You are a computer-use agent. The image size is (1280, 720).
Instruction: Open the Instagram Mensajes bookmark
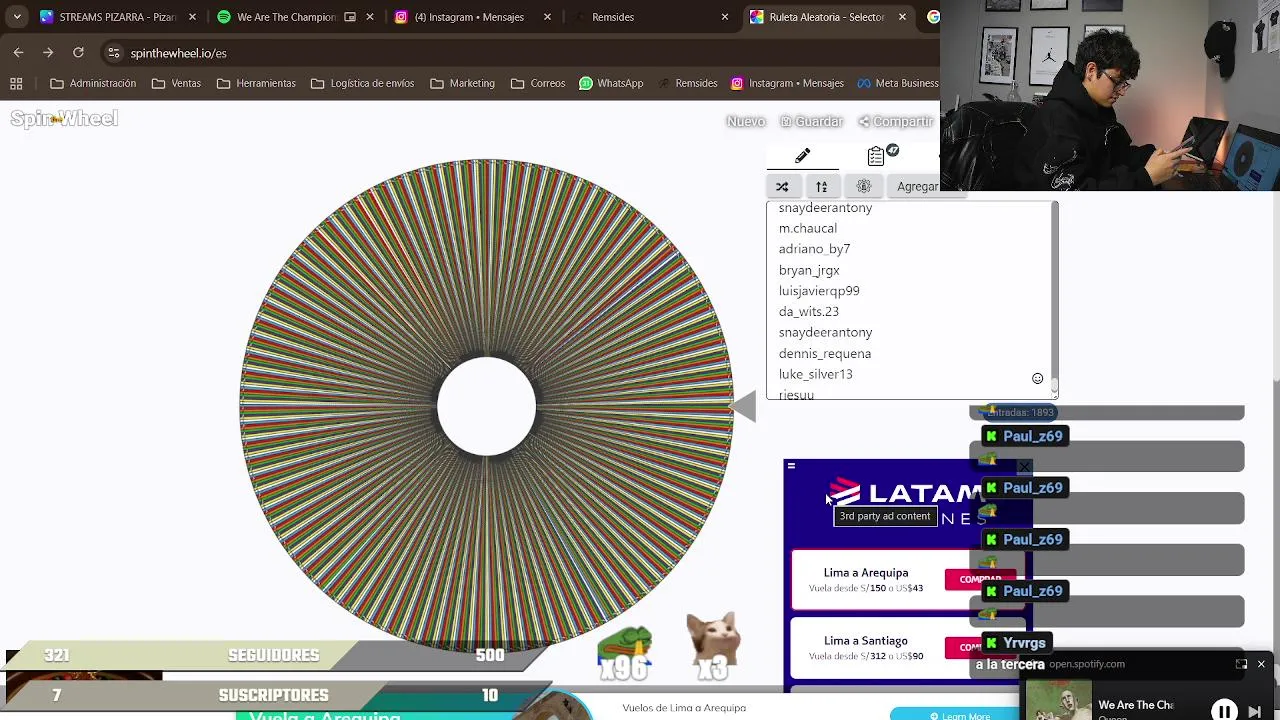788,83
